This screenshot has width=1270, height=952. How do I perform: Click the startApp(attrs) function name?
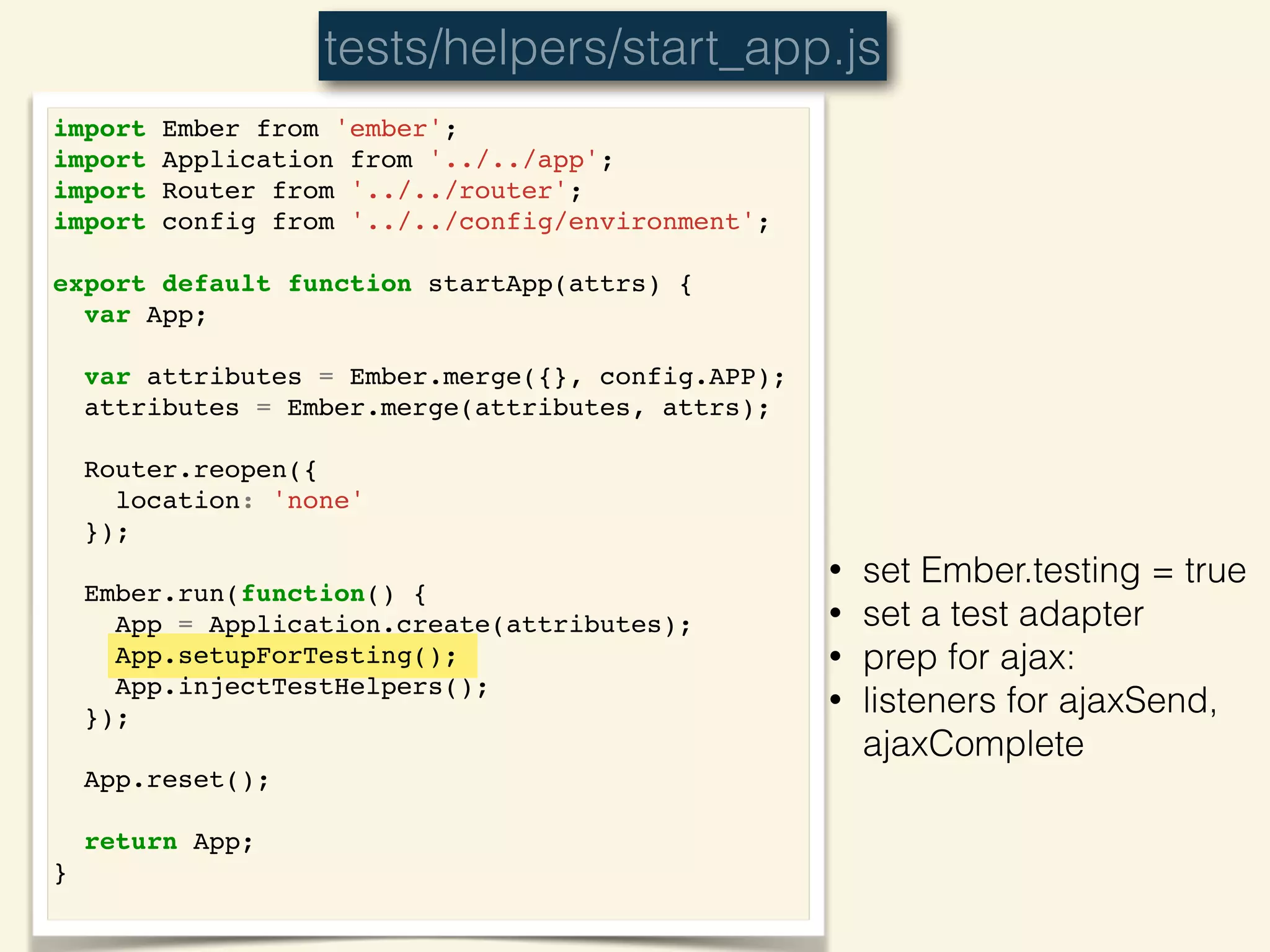click(544, 284)
